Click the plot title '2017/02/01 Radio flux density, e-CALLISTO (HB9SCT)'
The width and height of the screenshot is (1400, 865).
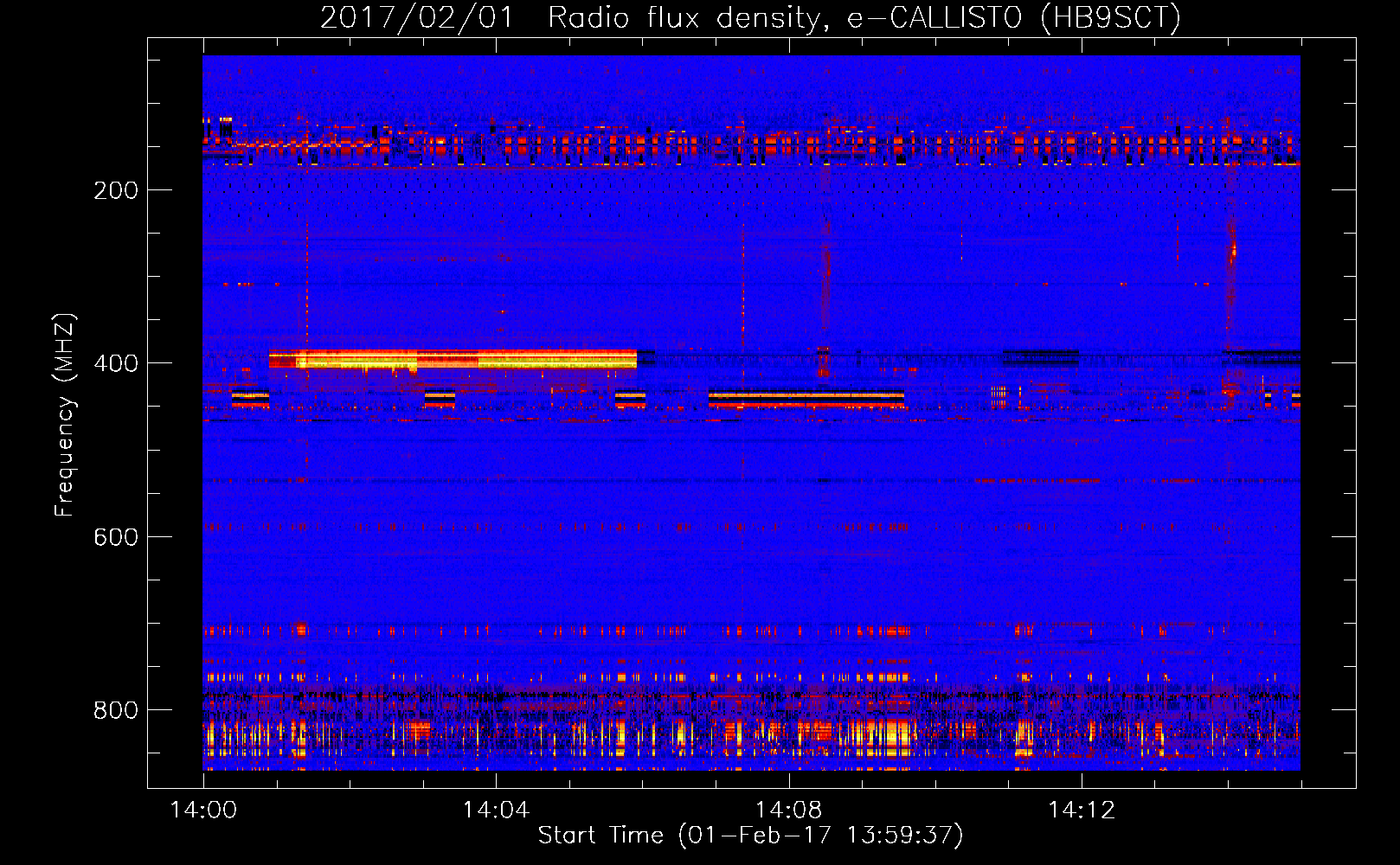pos(750,17)
